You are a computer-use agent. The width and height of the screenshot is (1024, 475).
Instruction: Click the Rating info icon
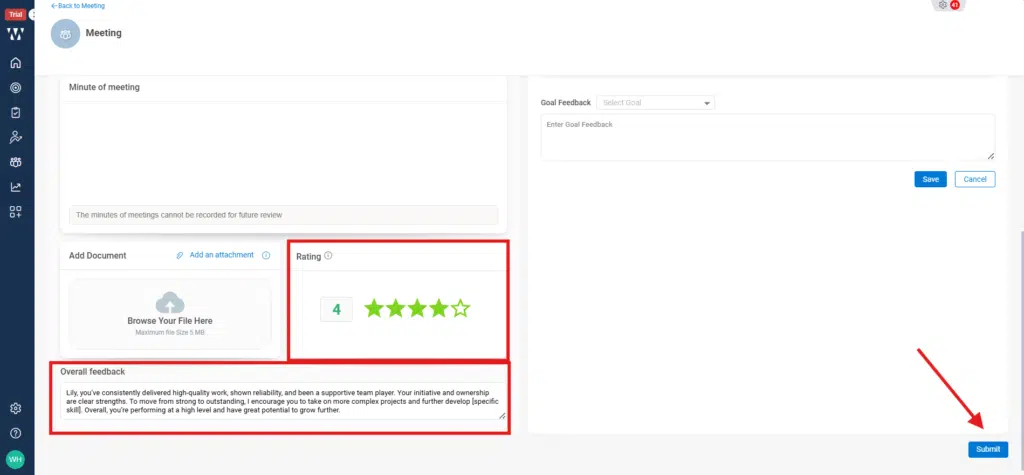328,256
